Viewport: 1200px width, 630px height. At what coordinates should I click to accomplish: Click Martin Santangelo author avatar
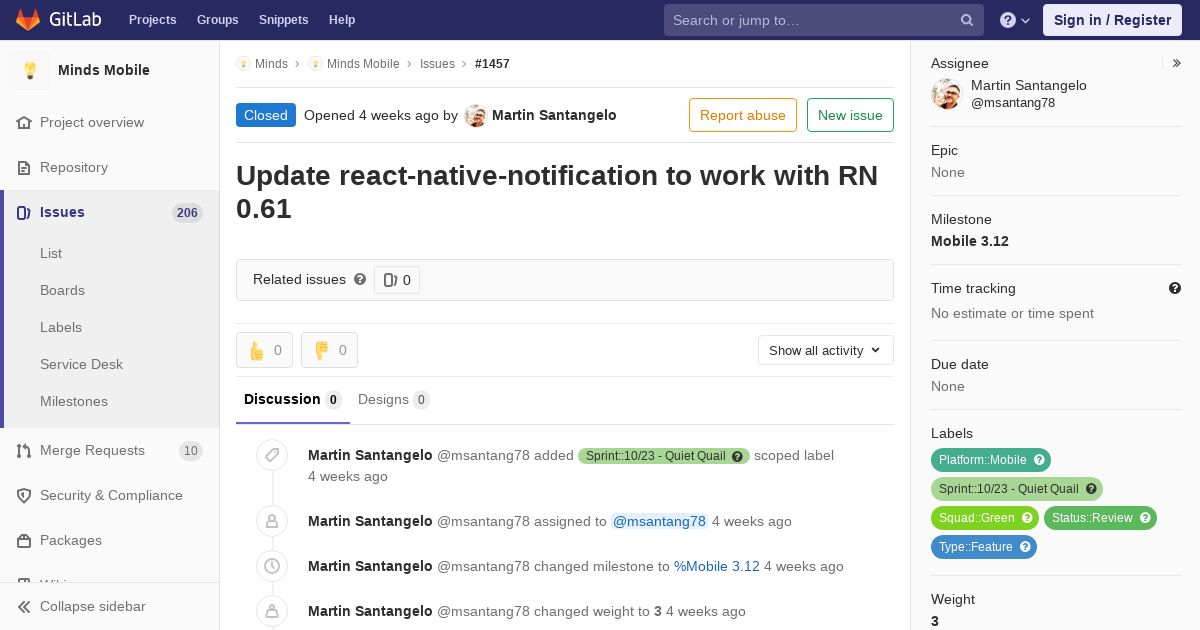click(475, 115)
